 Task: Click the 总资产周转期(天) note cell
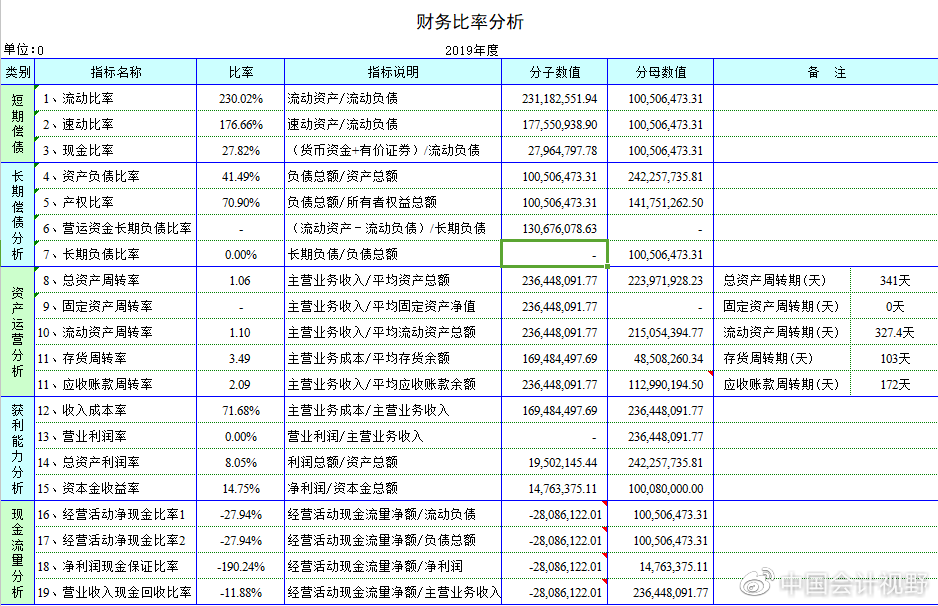(782, 281)
